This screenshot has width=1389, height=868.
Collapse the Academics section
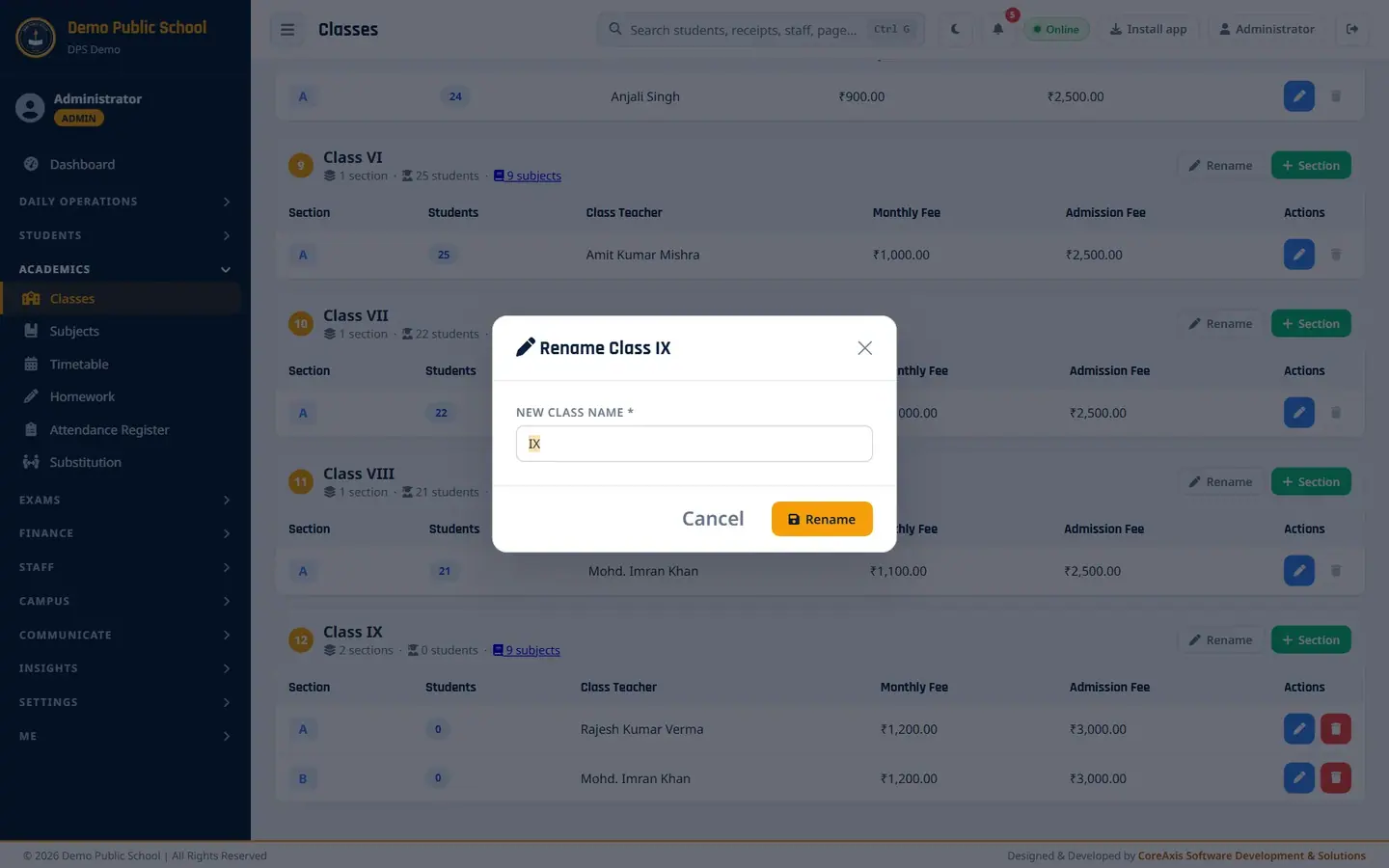(x=125, y=269)
